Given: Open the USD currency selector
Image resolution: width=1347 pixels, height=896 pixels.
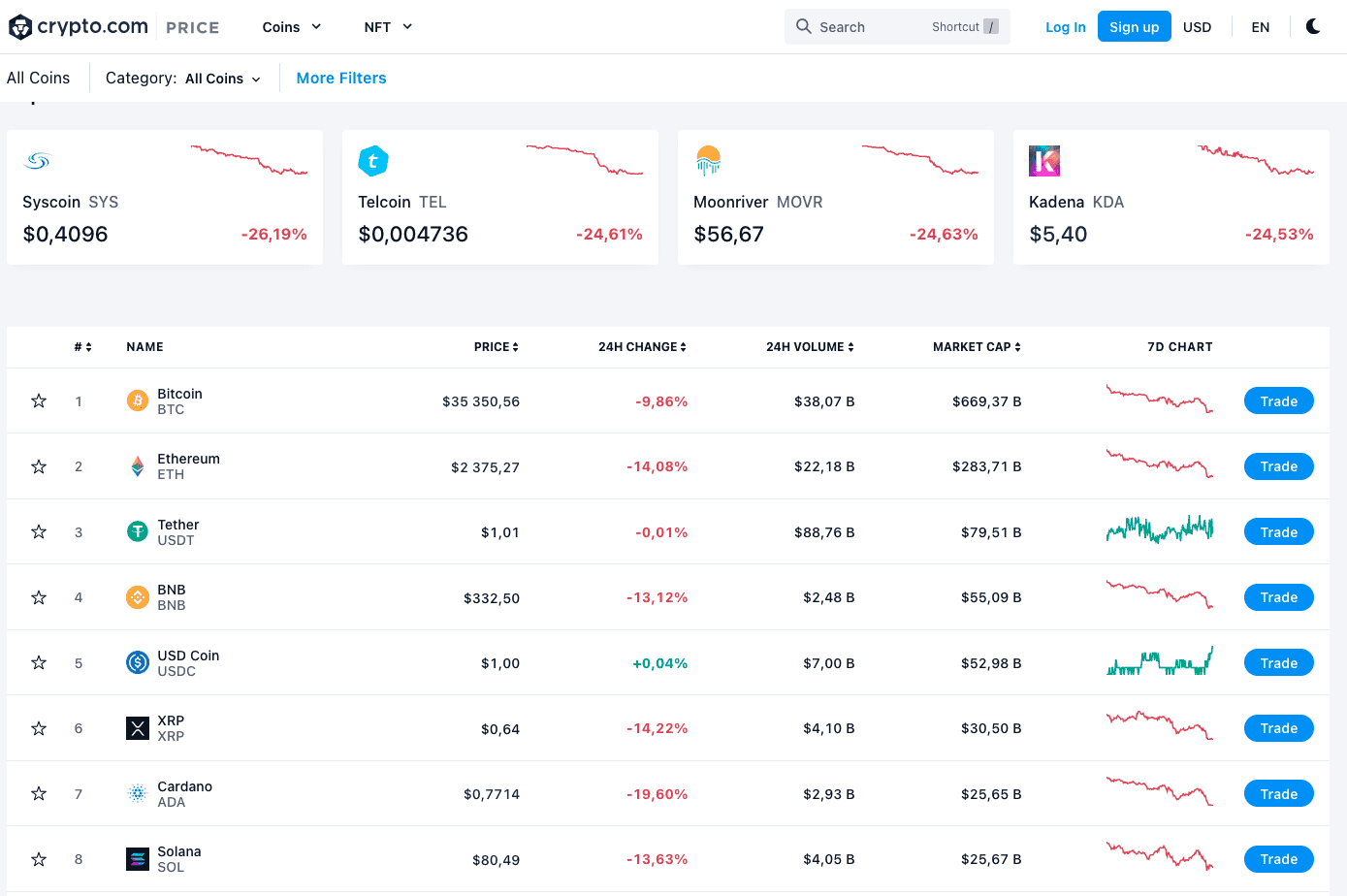Looking at the screenshot, I should pos(1197,27).
